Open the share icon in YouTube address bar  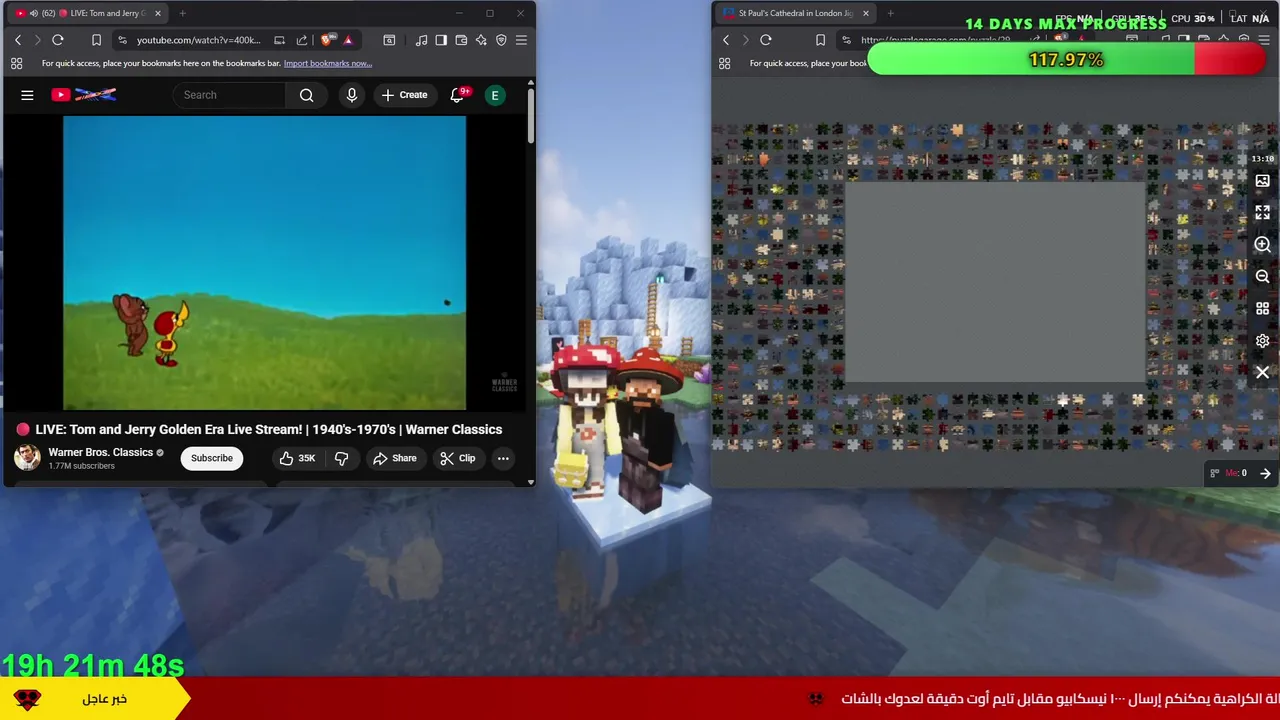pyautogui.click(x=304, y=40)
